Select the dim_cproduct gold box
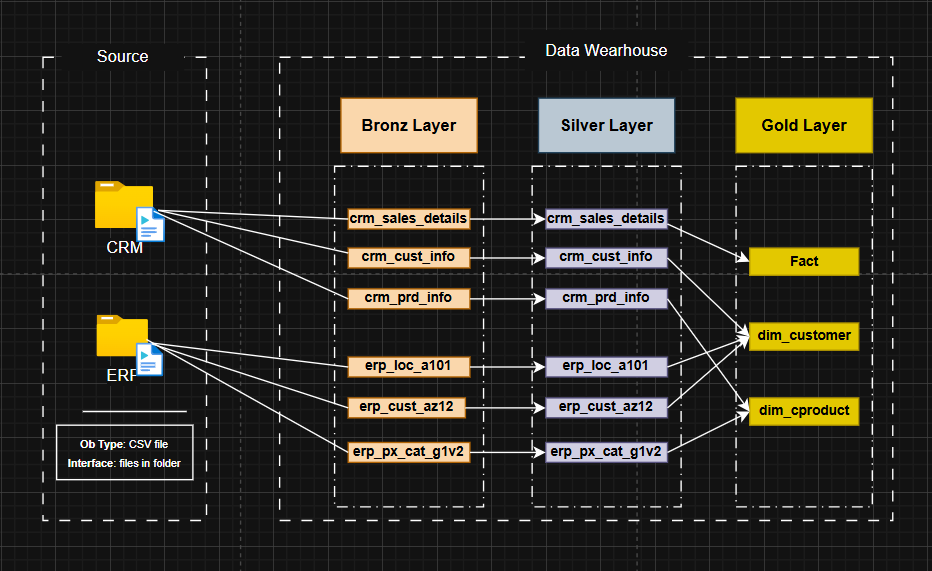Viewport: 932px width, 571px height. [804, 411]
